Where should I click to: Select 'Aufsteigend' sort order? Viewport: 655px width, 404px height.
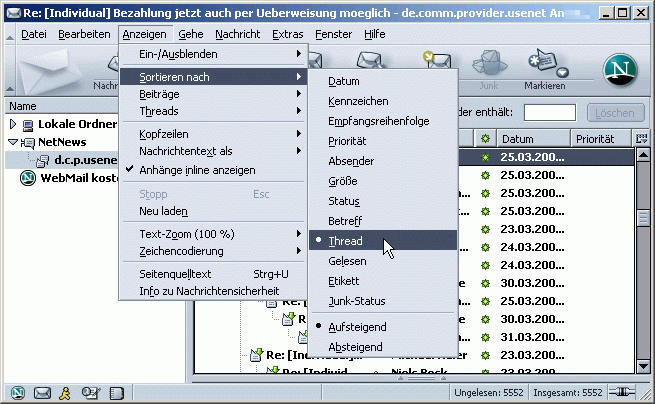(x=357, y=327)
